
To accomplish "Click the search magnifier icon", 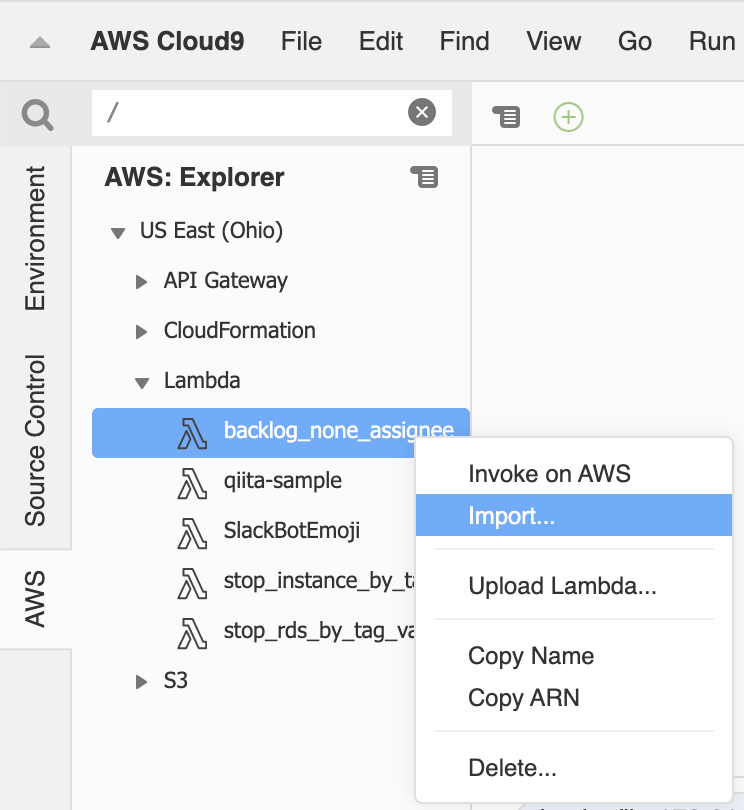I will tap(37, 115).
